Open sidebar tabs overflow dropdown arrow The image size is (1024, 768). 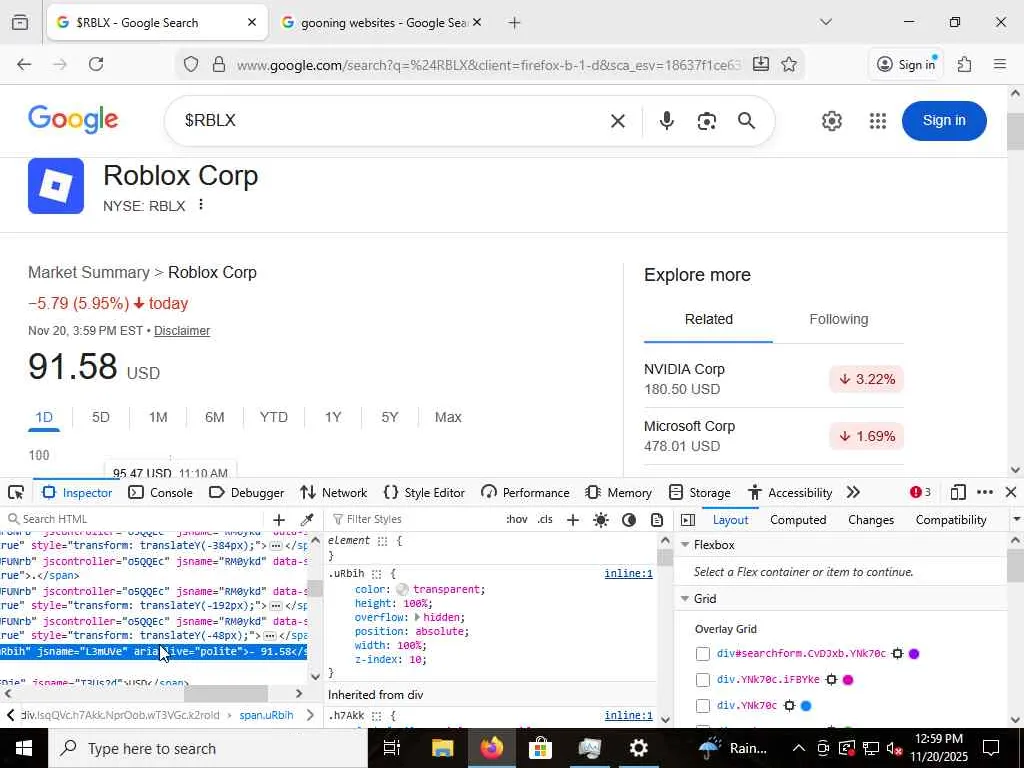tap(1016, 520)
